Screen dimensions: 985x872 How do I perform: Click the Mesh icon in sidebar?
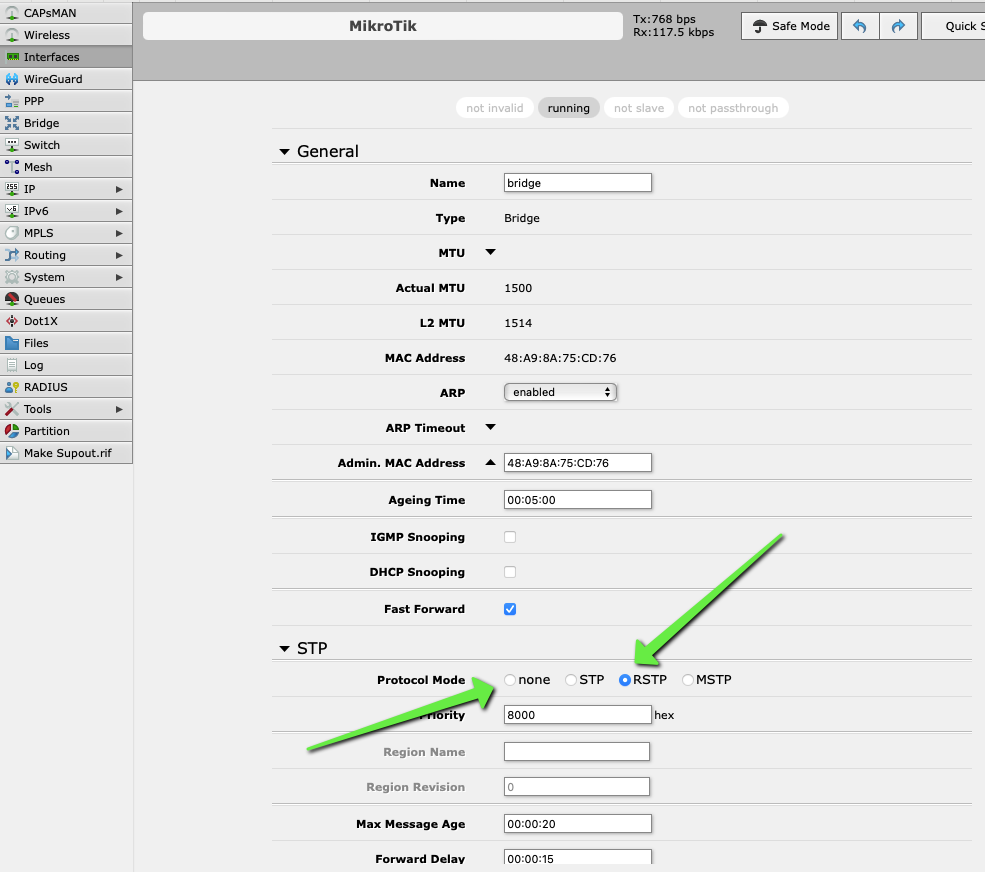pos(12,167)
